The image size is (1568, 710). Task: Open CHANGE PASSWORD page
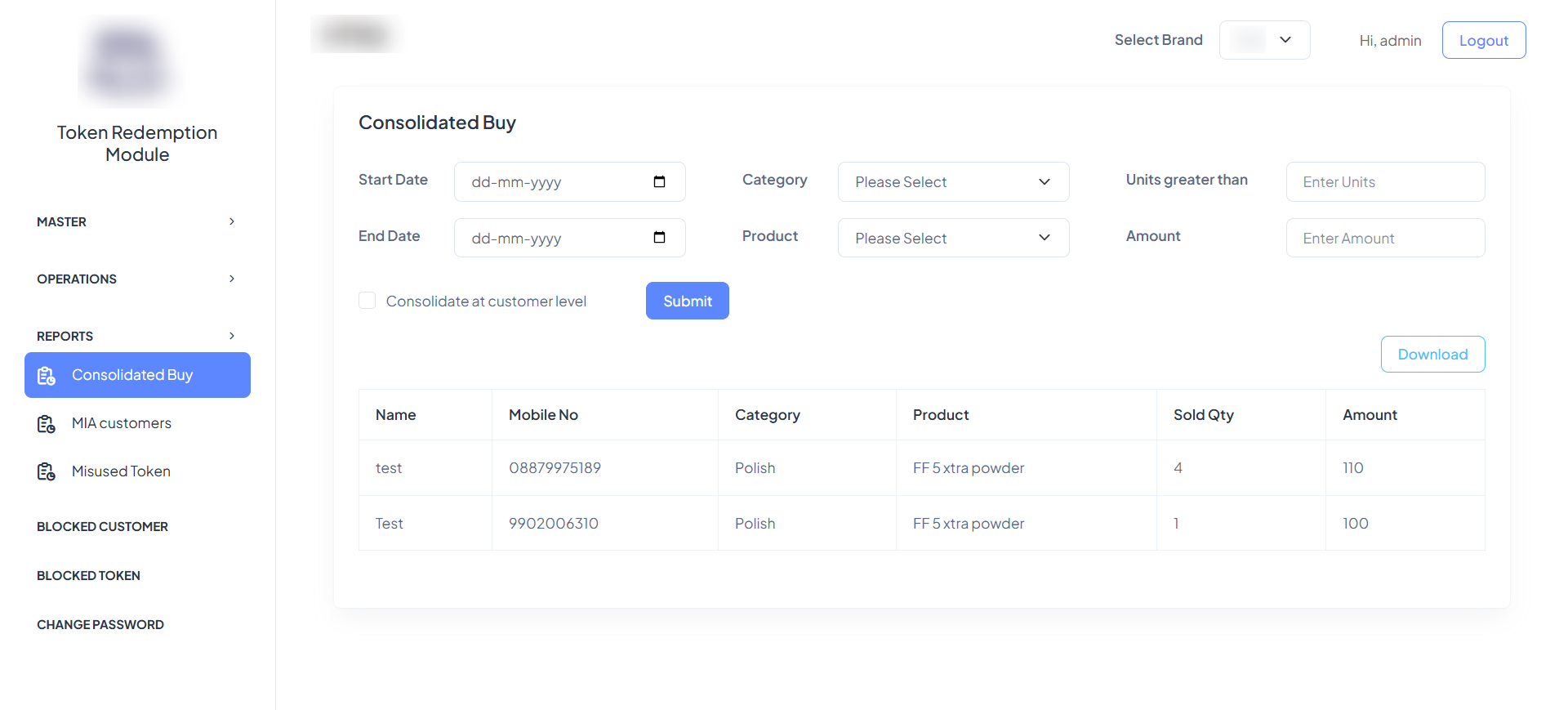(100, 625)
